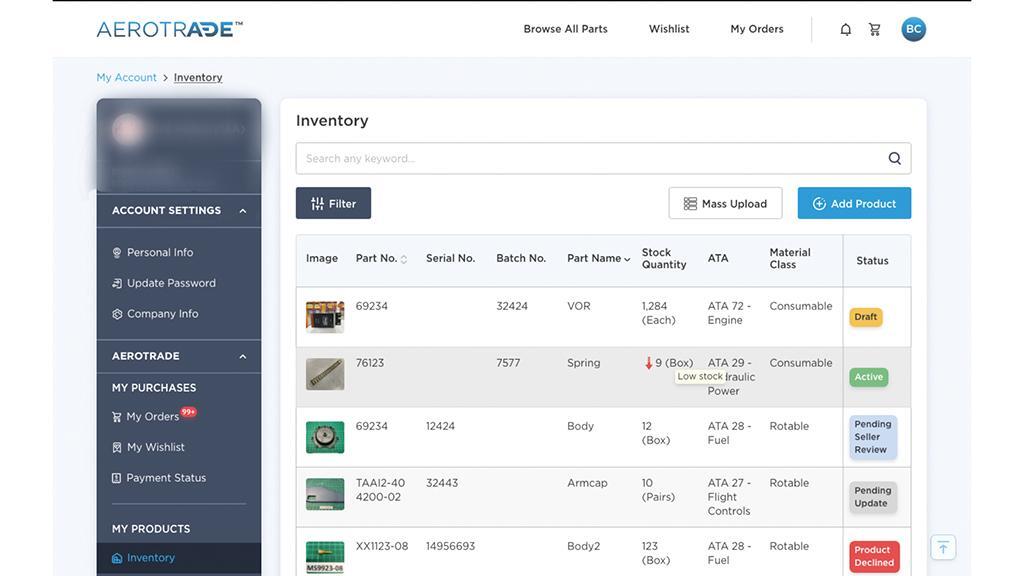Click the Add Product button
The height and width of the screenshot is (576, 1024).
(x=854, y=203)
